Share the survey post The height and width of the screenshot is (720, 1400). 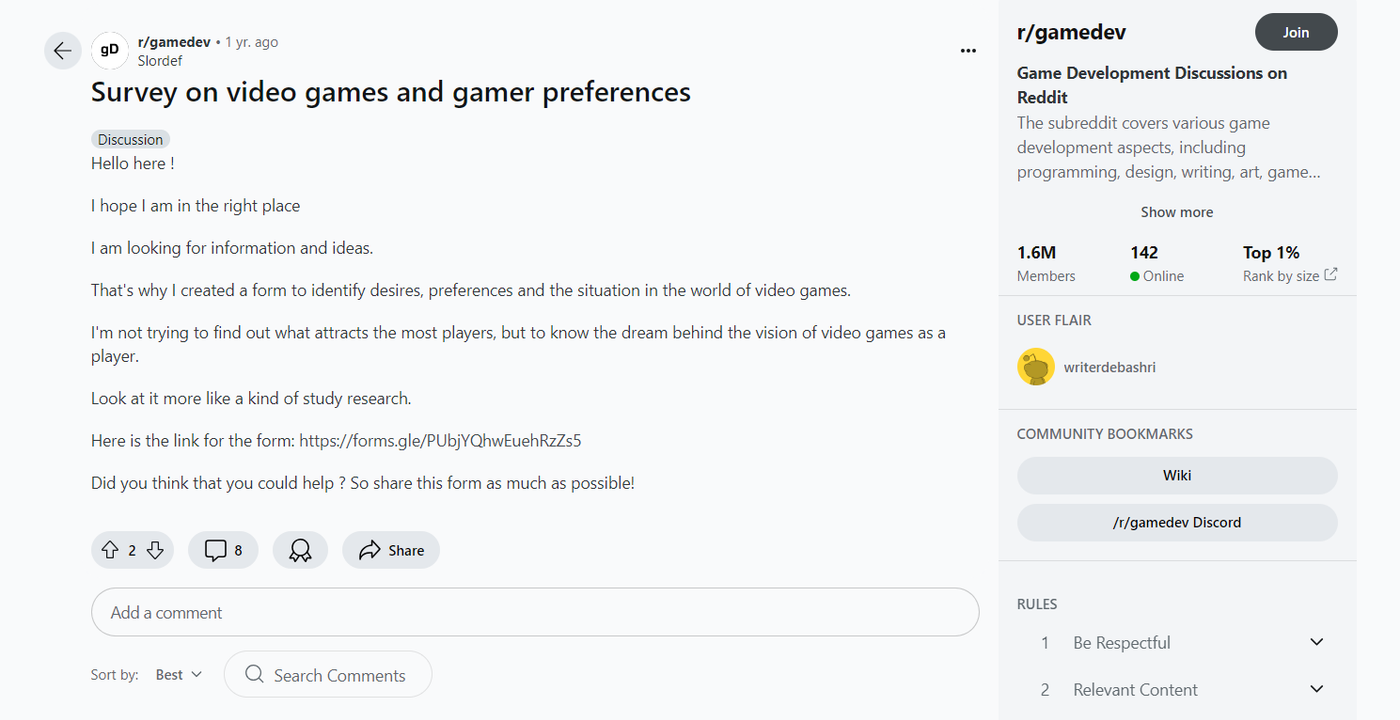391,550
